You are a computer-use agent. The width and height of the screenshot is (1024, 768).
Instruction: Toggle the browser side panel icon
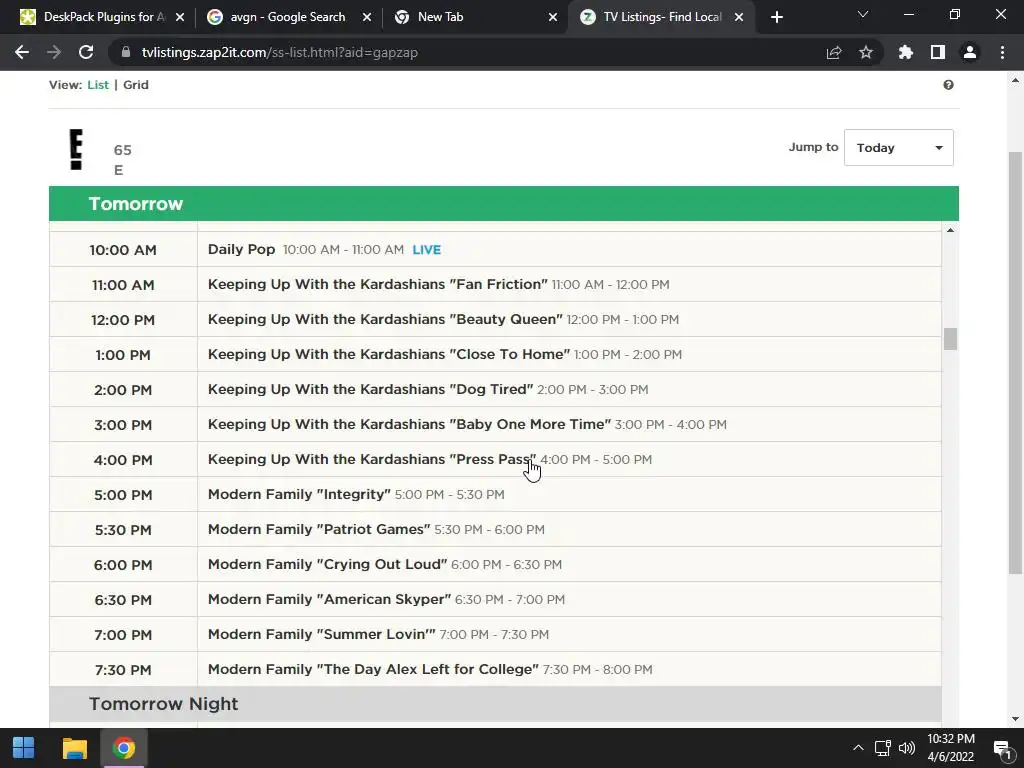[x=938, y=52]
